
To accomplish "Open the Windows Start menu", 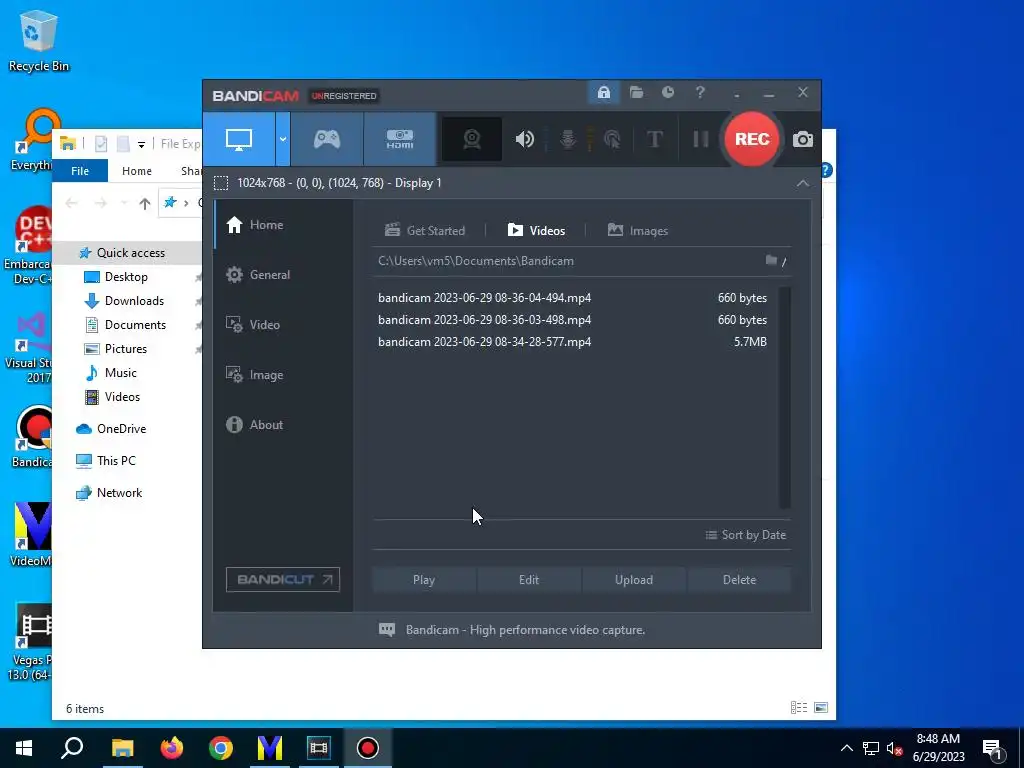I will click(x=24, y=748).
